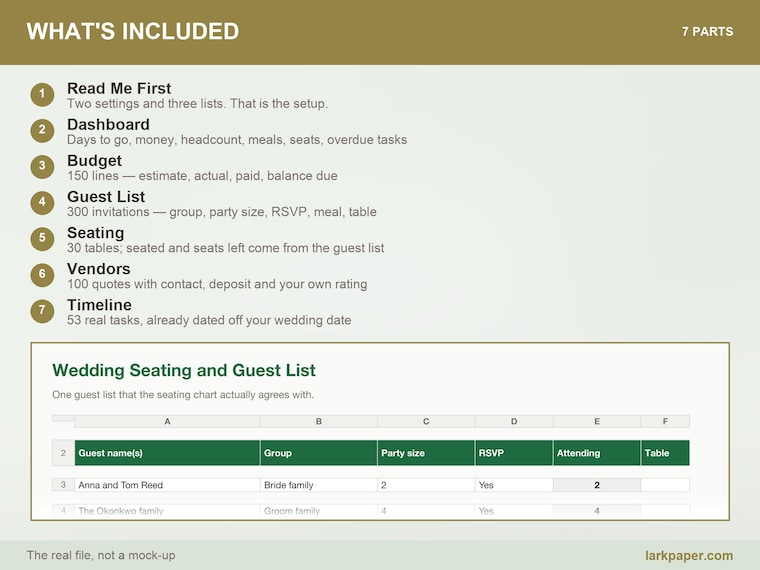
Task: Click the number 4 Guest List badge
Action: pos(42,203)
